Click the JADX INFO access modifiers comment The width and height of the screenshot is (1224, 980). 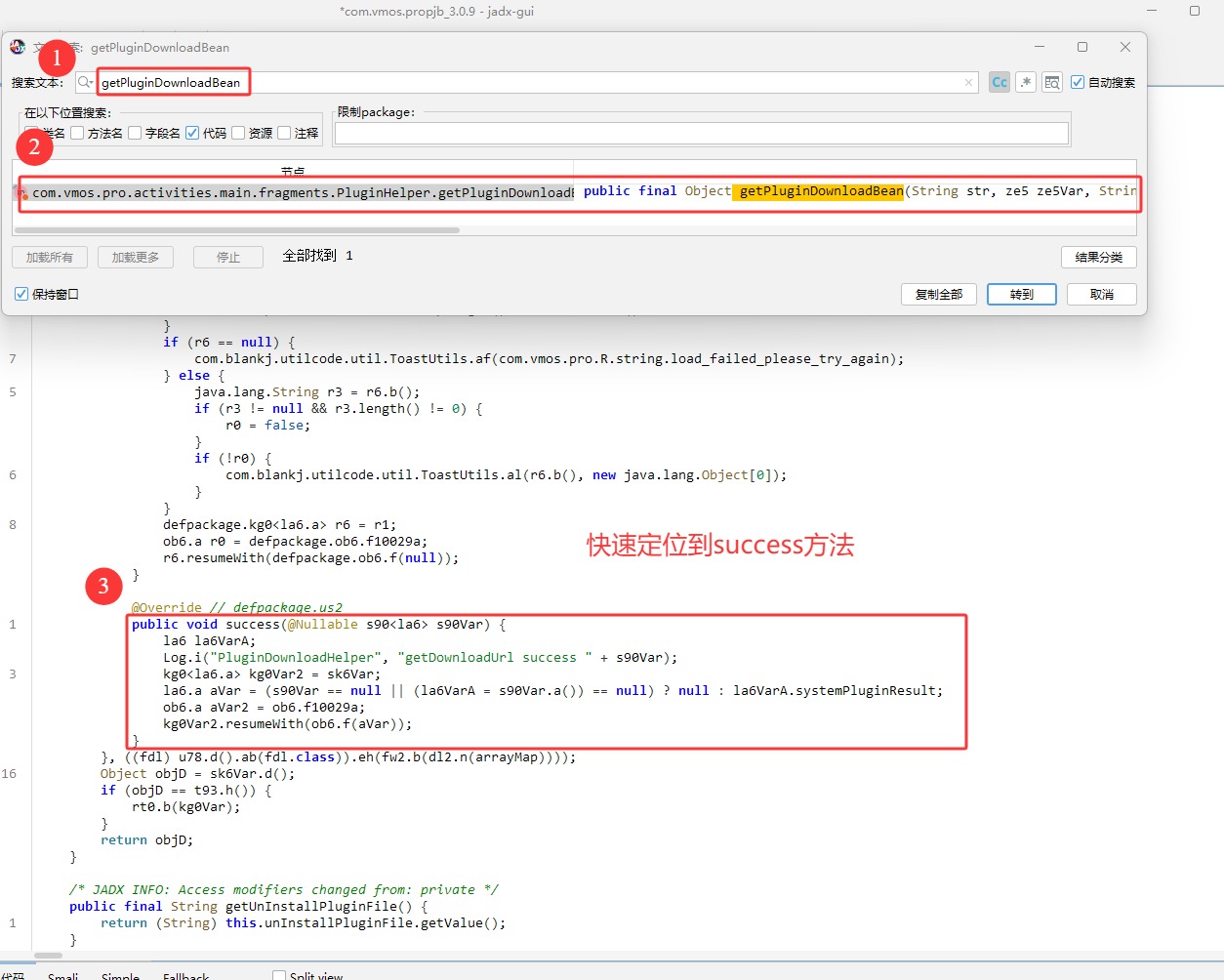tap(284, 889)
